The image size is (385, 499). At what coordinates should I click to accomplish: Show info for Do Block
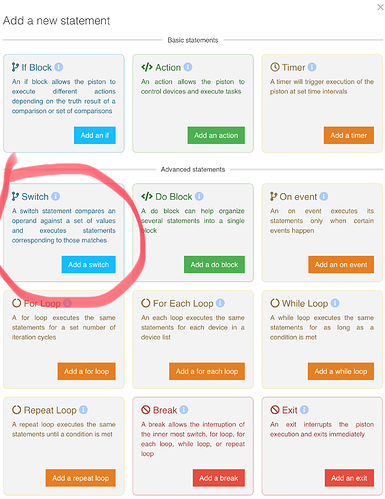pos(199,196)
